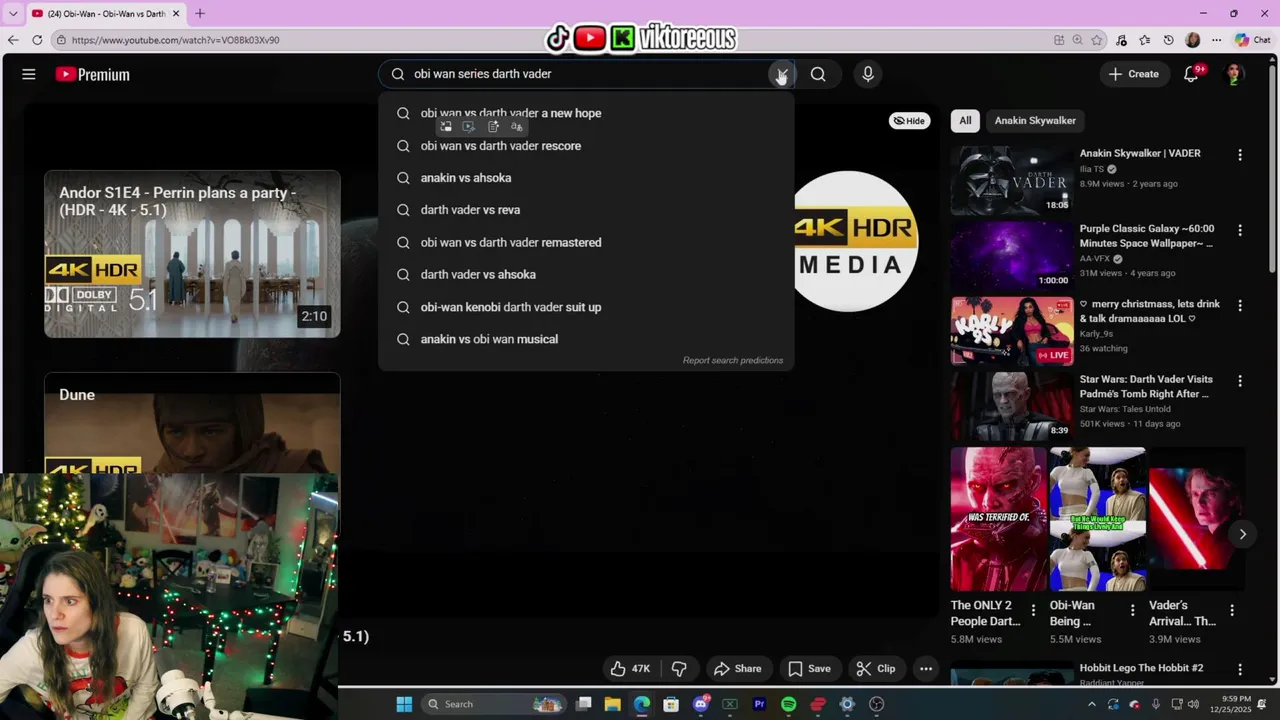Open Anakin Skywalker | VADER thumbnail
1280x720 pixels.
click(1012, 181)
